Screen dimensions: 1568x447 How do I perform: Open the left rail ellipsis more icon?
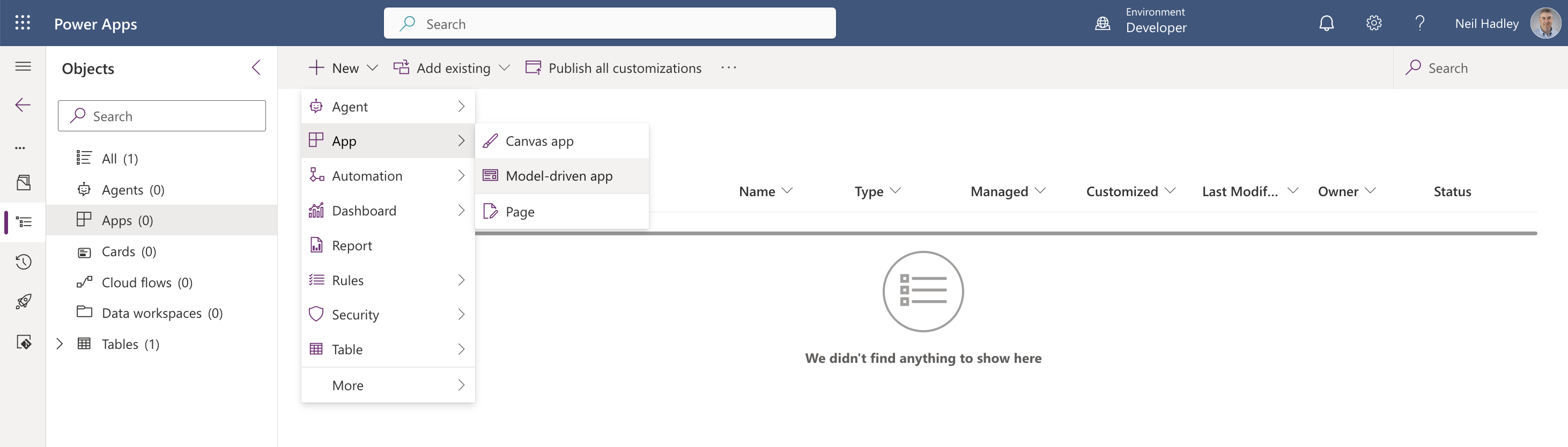coord(20,148)
